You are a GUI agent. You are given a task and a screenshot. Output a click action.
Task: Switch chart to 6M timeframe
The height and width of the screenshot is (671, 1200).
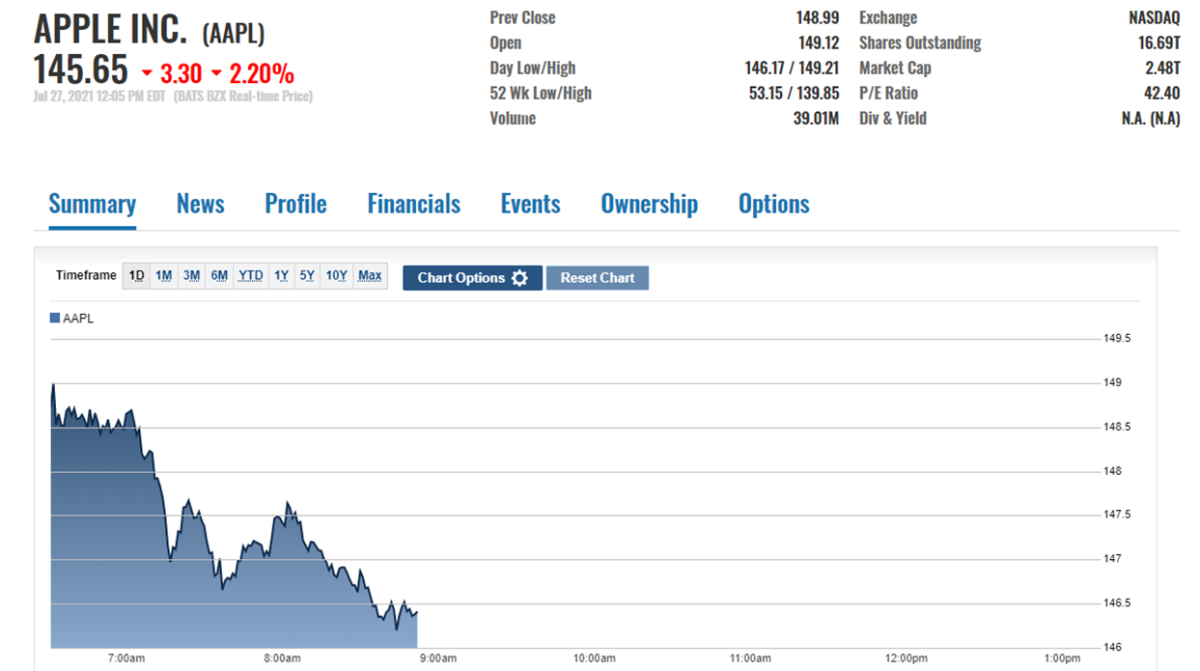pos(219,276)
